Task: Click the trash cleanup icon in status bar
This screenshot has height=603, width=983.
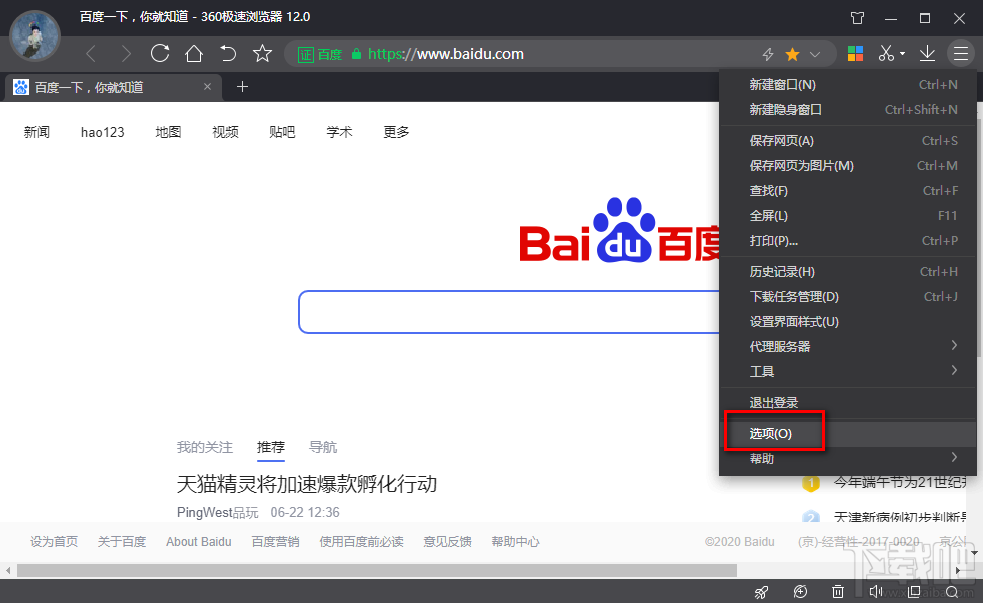Action: (x=838, y=591)
